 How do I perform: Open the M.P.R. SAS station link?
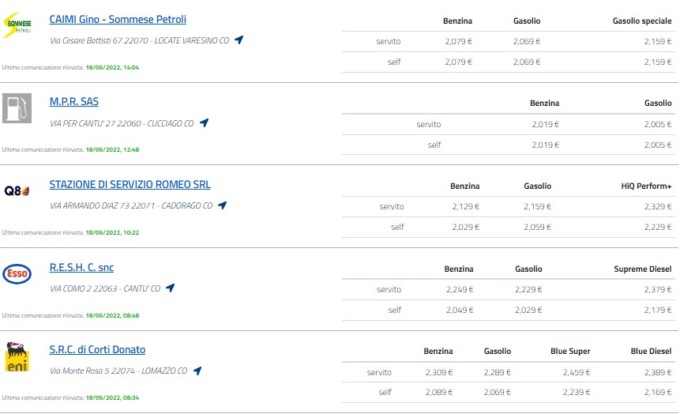click(x=74, y=101)
